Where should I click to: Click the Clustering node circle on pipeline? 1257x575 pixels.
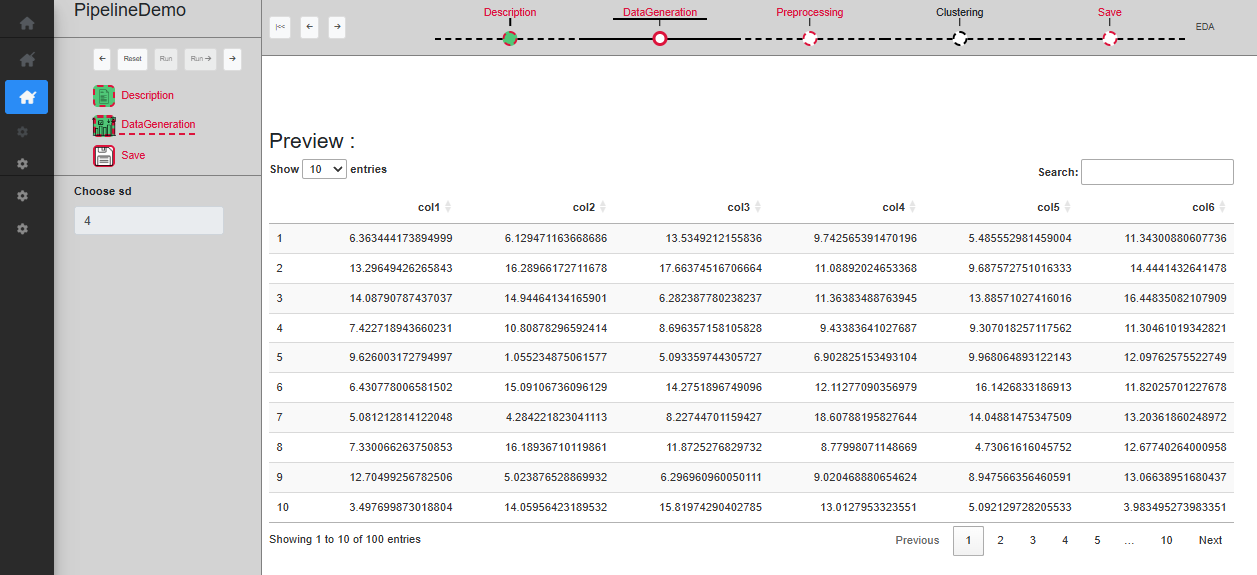tap(960, 39)
